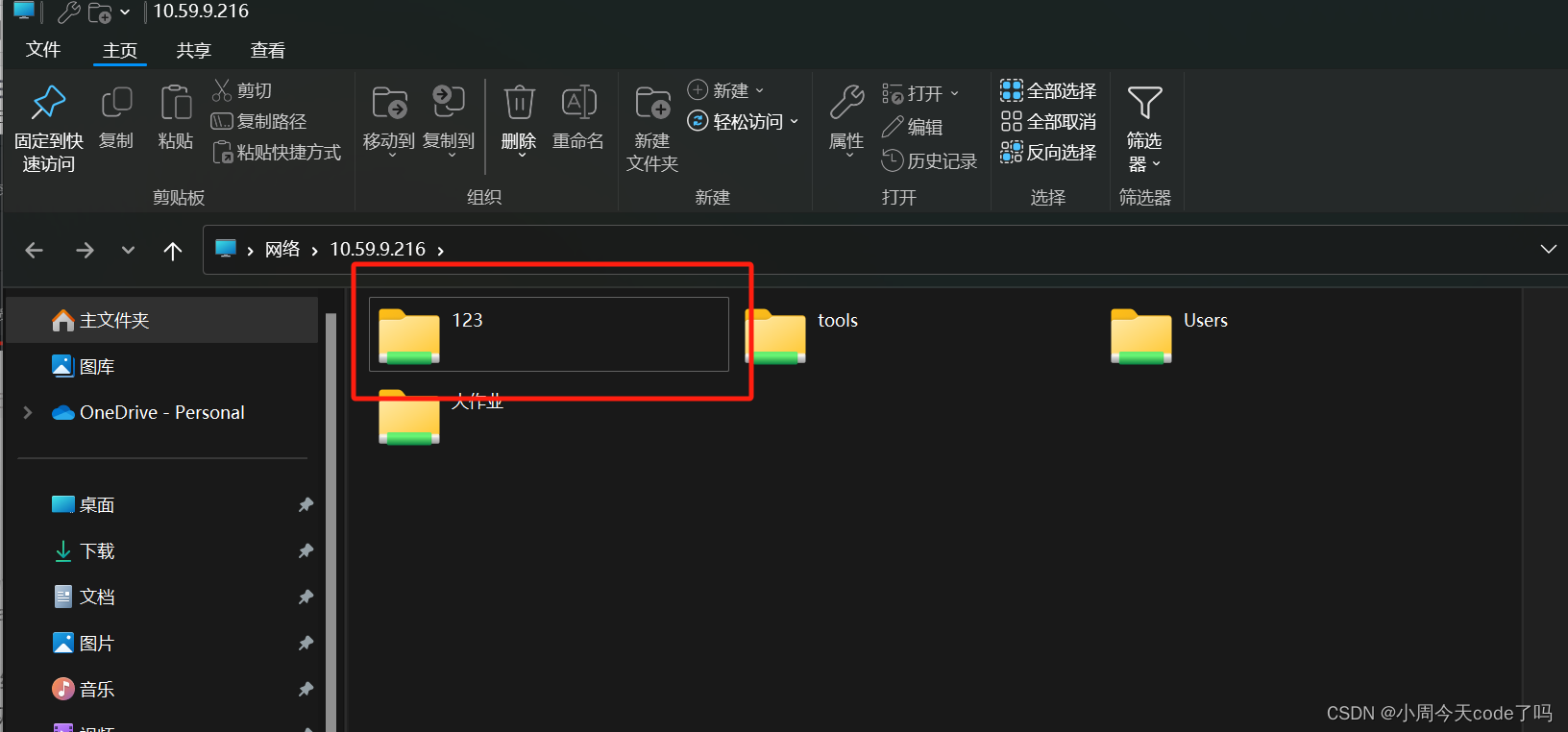Click the Back navigation arrow

(x=35, y=250)
